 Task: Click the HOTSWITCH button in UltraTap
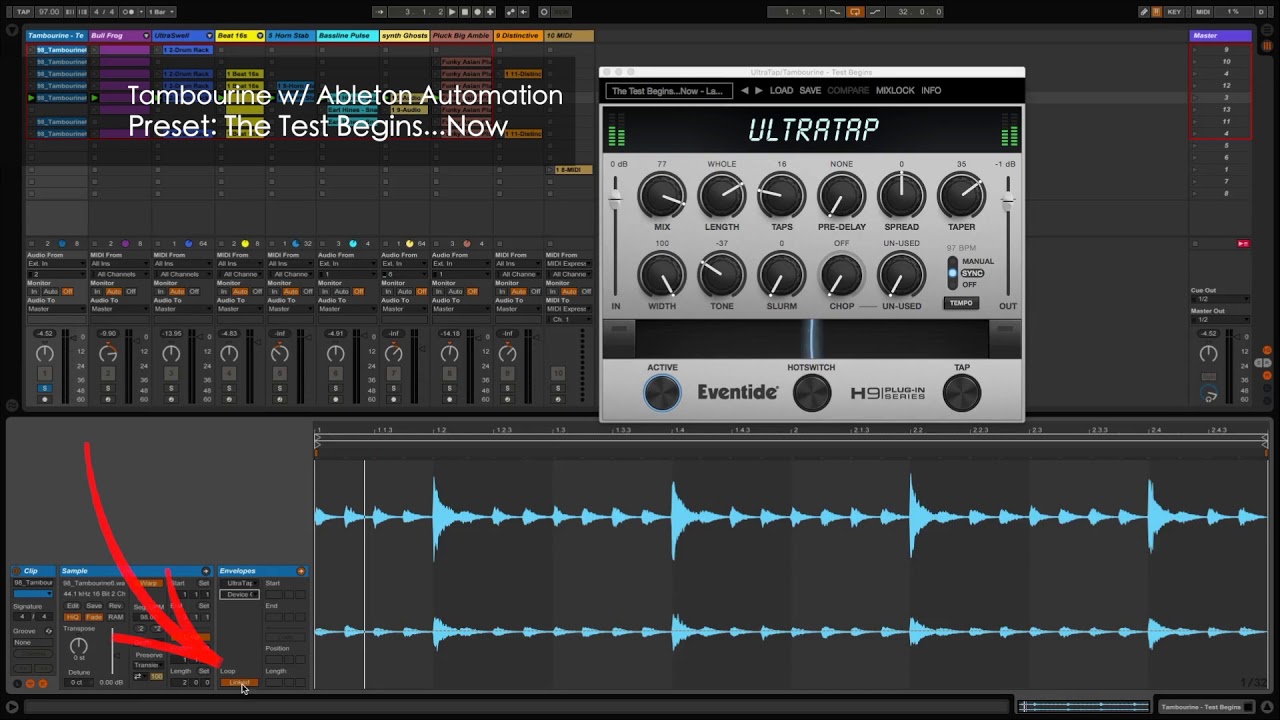click(x=812, y=393)
